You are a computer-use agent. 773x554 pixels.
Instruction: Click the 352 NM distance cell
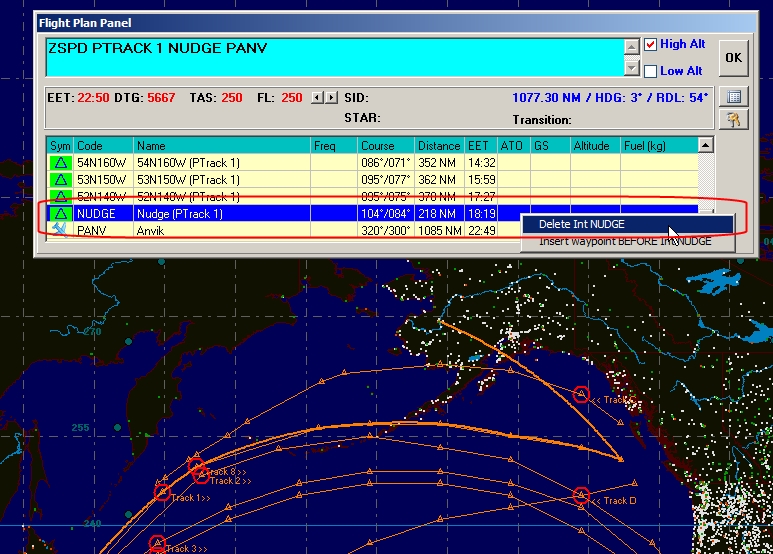pyautogui.click(x=439, y=163)
